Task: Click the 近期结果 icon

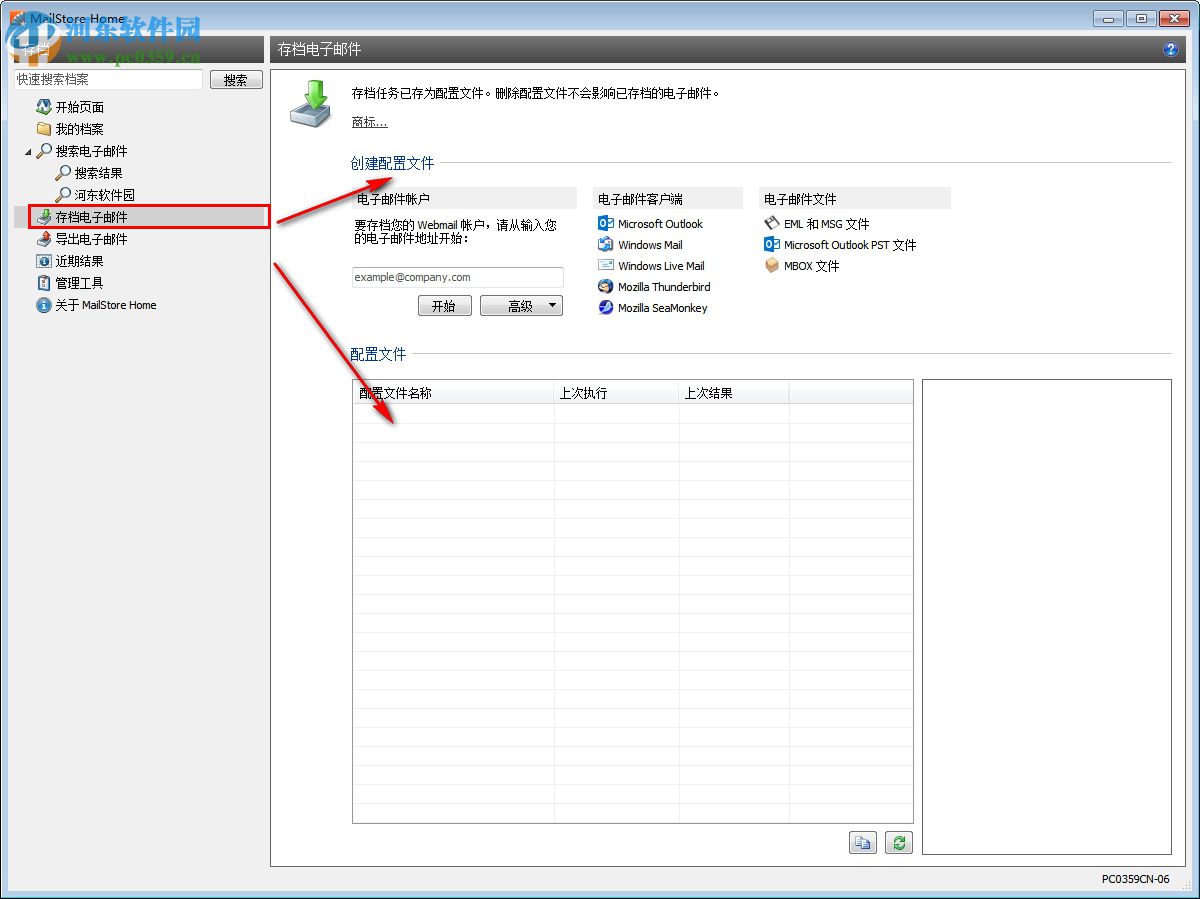Action: point(44,261)
